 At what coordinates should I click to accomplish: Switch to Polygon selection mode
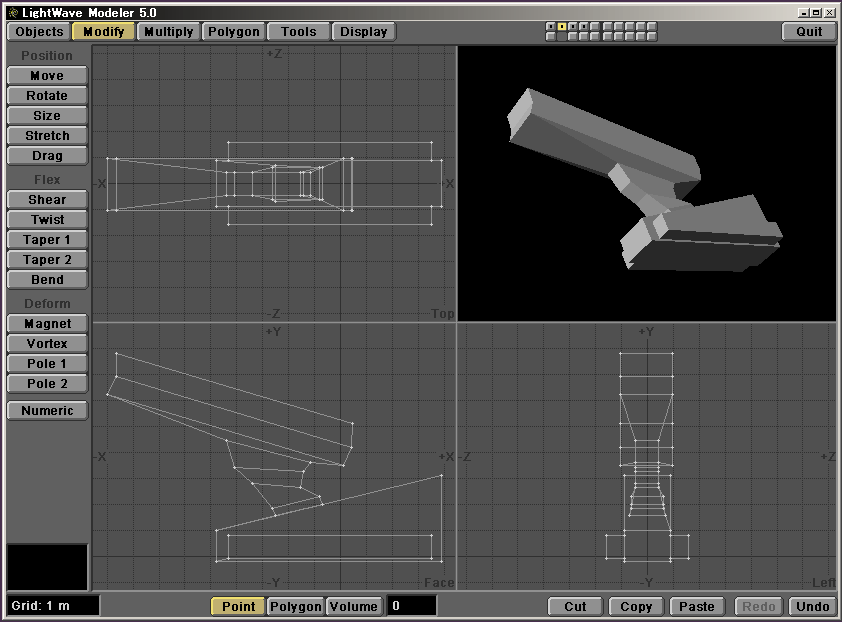click(x=296, y=606)
